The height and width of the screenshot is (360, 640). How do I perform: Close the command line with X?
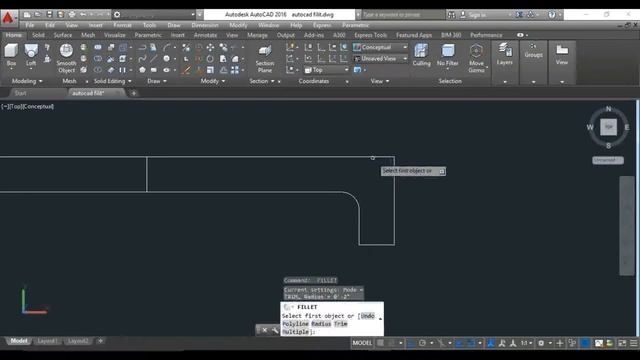click(x=264, y=330)
